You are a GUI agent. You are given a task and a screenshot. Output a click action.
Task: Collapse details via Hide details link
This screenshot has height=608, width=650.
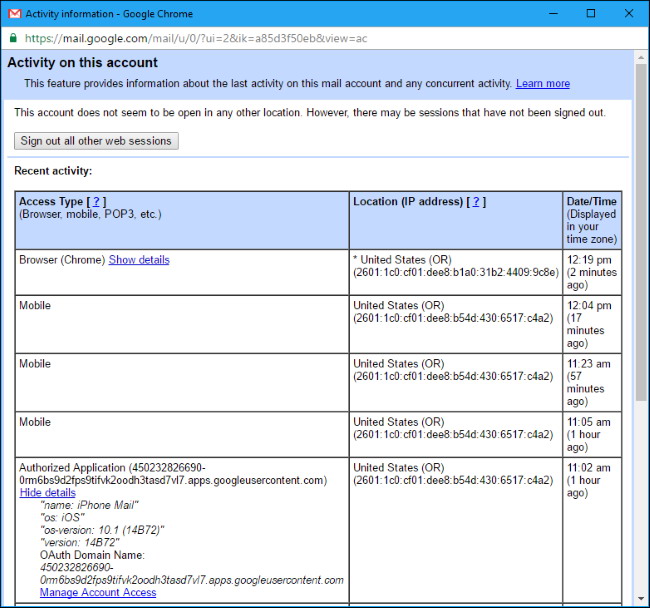click(x=47, y=493)
